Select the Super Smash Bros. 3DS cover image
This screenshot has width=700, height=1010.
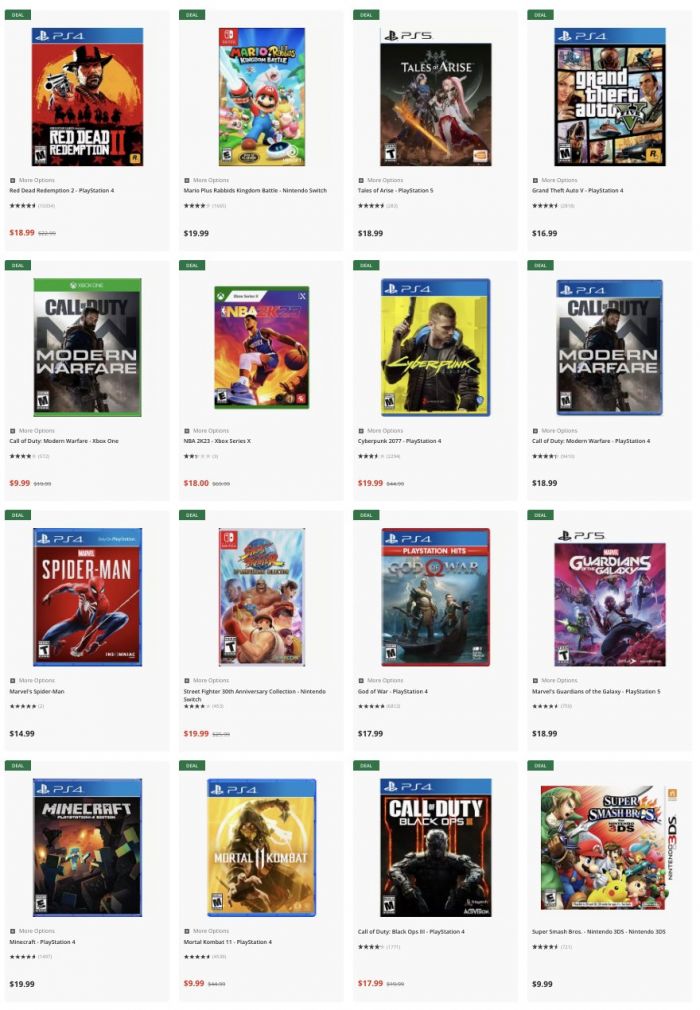click(x=609, y=847)
